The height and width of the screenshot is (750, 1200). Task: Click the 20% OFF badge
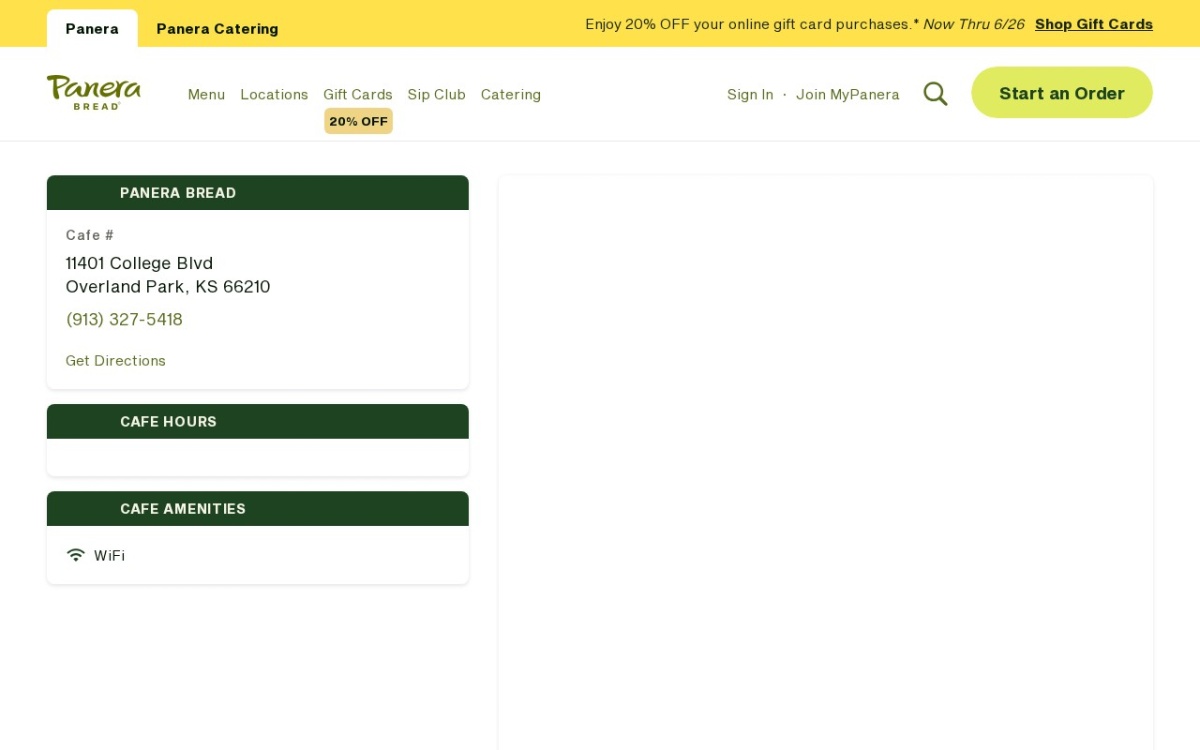pos(358,121)
